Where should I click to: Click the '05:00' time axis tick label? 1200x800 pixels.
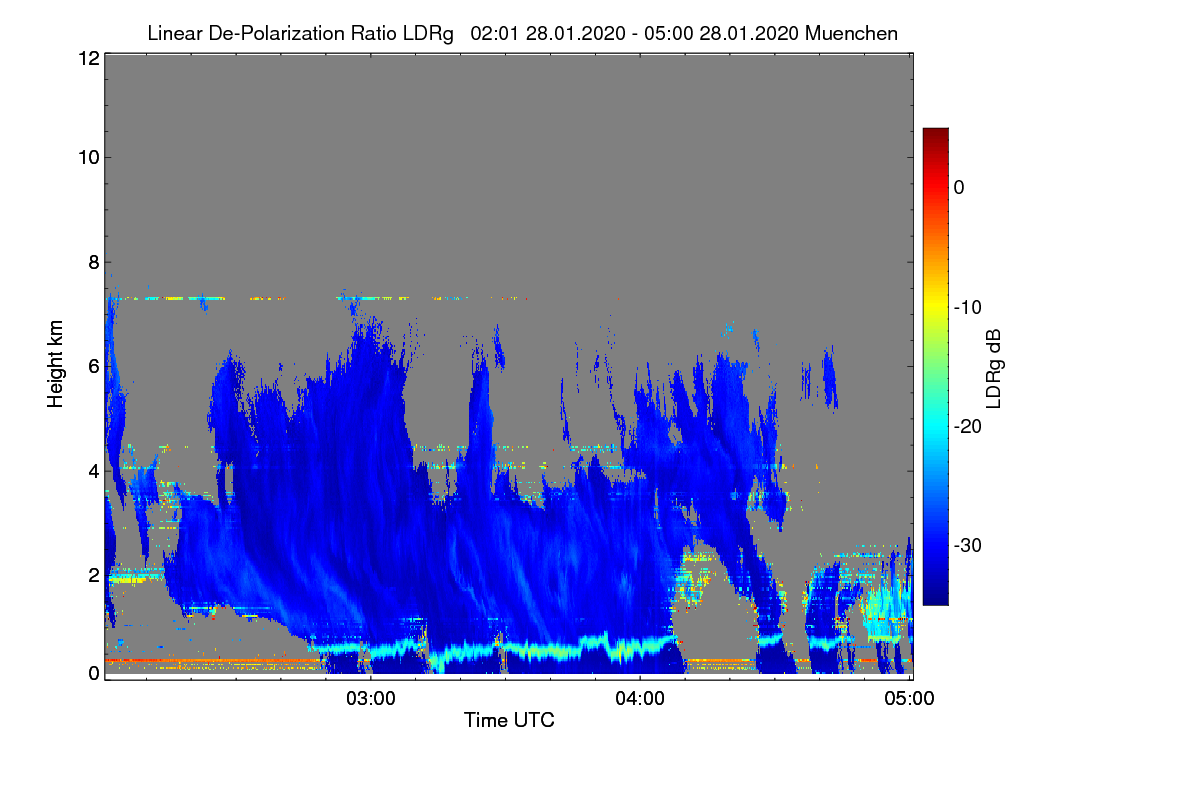(x=910, y=698)
